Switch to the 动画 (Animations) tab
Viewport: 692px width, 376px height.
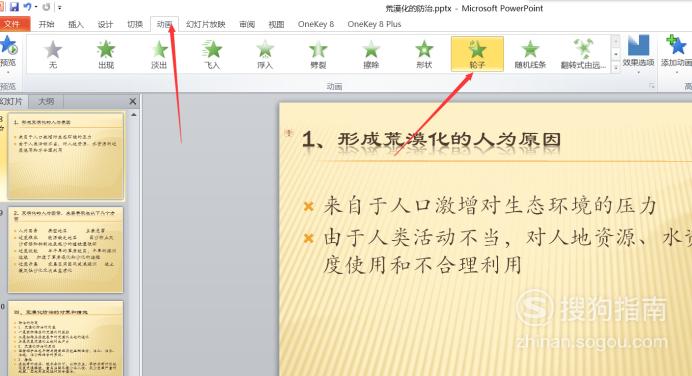pyautogui.click(x=164, y=24)
